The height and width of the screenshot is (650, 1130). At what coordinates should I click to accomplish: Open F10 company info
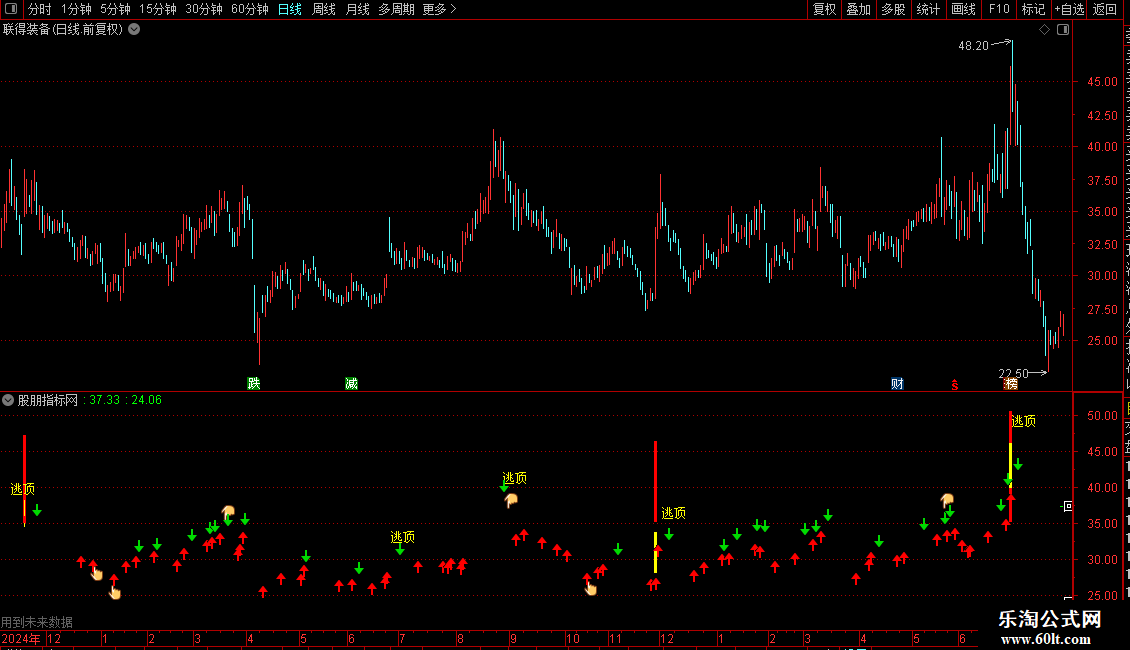tap(999, 9)
